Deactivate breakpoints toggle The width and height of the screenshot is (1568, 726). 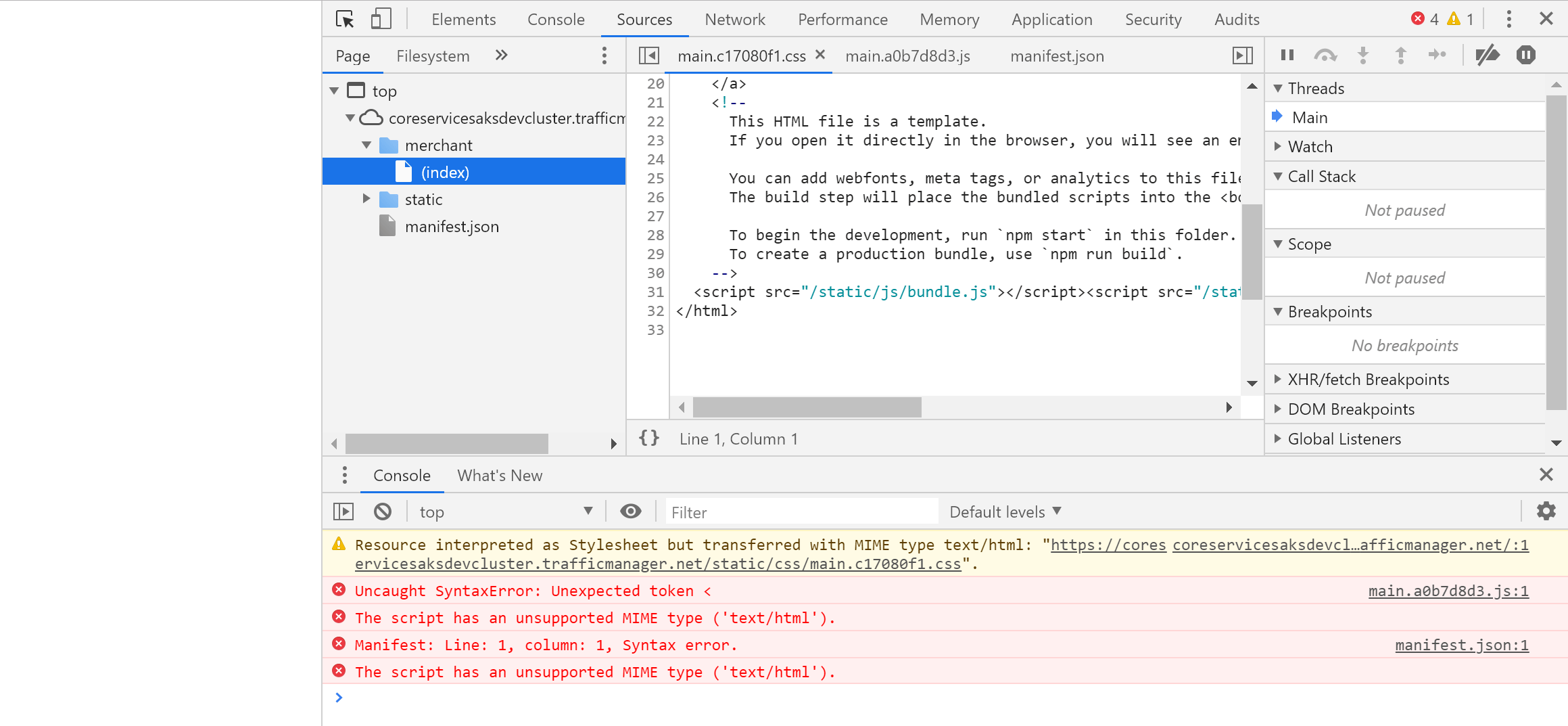[x=1488, y=55]
